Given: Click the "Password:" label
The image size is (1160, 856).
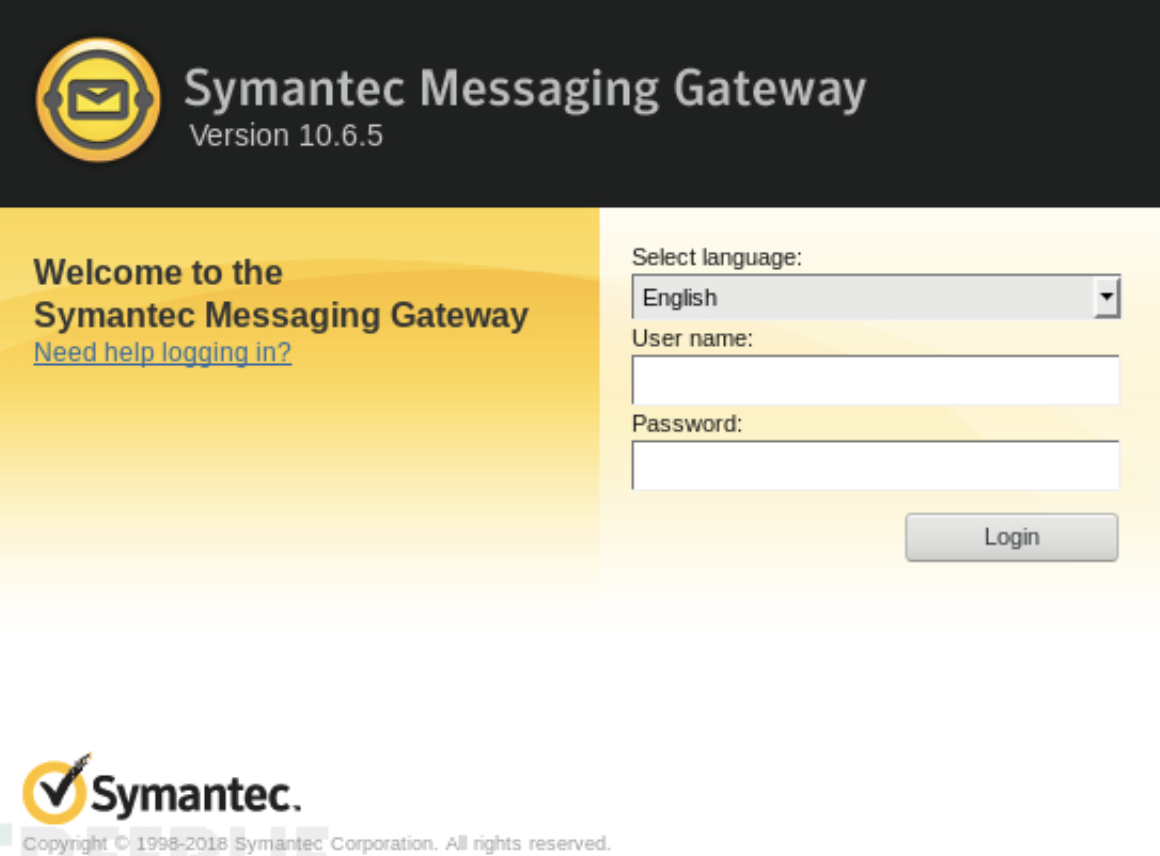Looking at the screenshot, I should coord(687,424).
